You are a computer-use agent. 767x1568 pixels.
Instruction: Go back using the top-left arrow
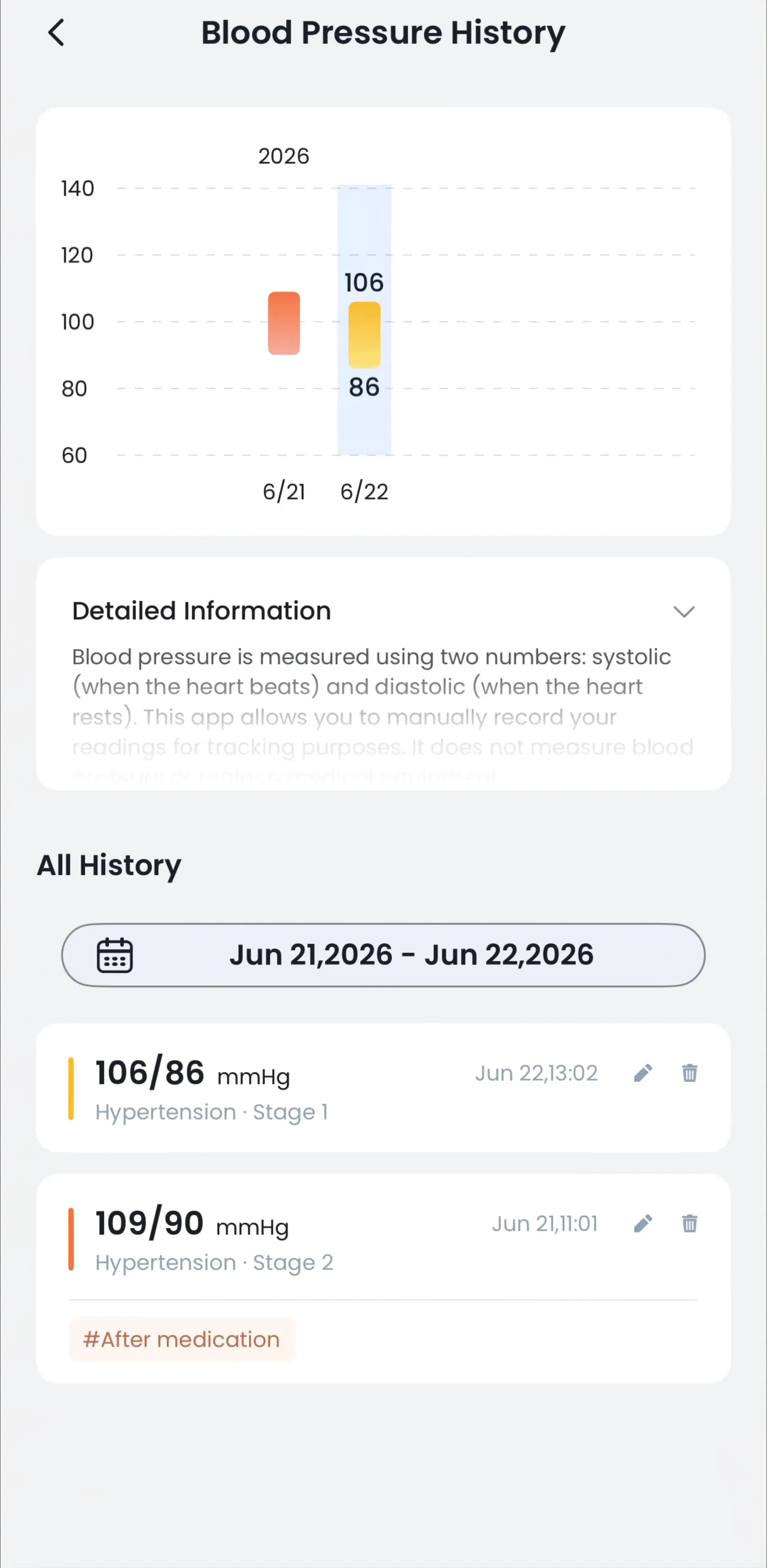tap(56, 33)
